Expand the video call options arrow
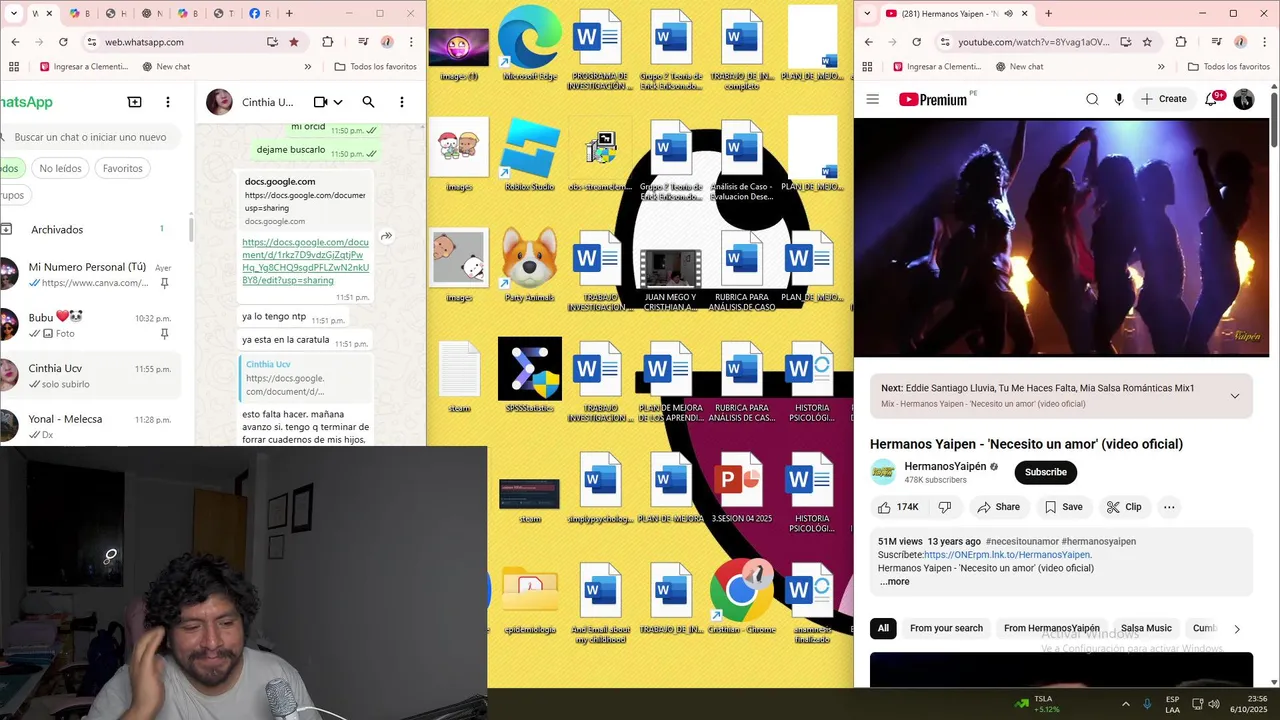The image size is (1280, 720). [x=338, y=102]
